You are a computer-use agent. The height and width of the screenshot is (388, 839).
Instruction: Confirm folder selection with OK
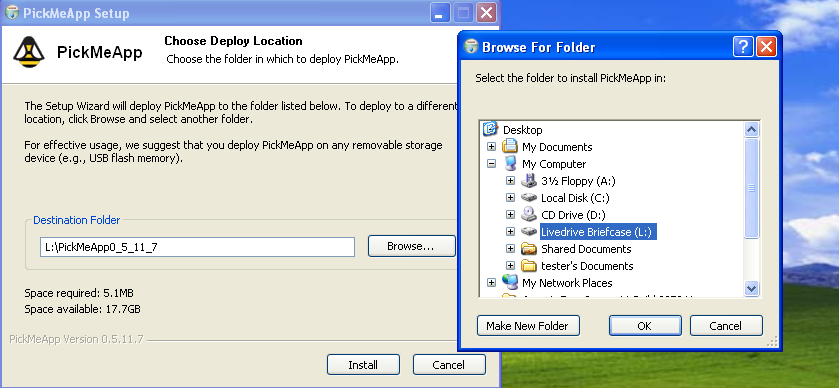[x=645, y=325]
